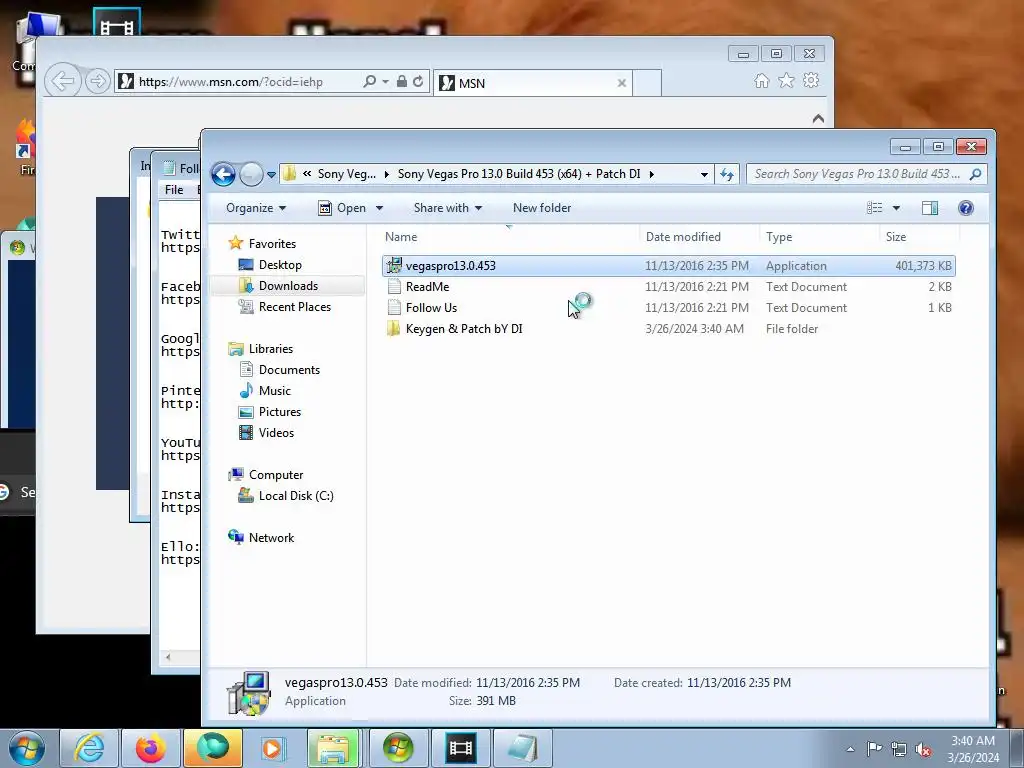Open File menu in Notepad window
The image size is (1024, 768).
[x=174, y=190]
